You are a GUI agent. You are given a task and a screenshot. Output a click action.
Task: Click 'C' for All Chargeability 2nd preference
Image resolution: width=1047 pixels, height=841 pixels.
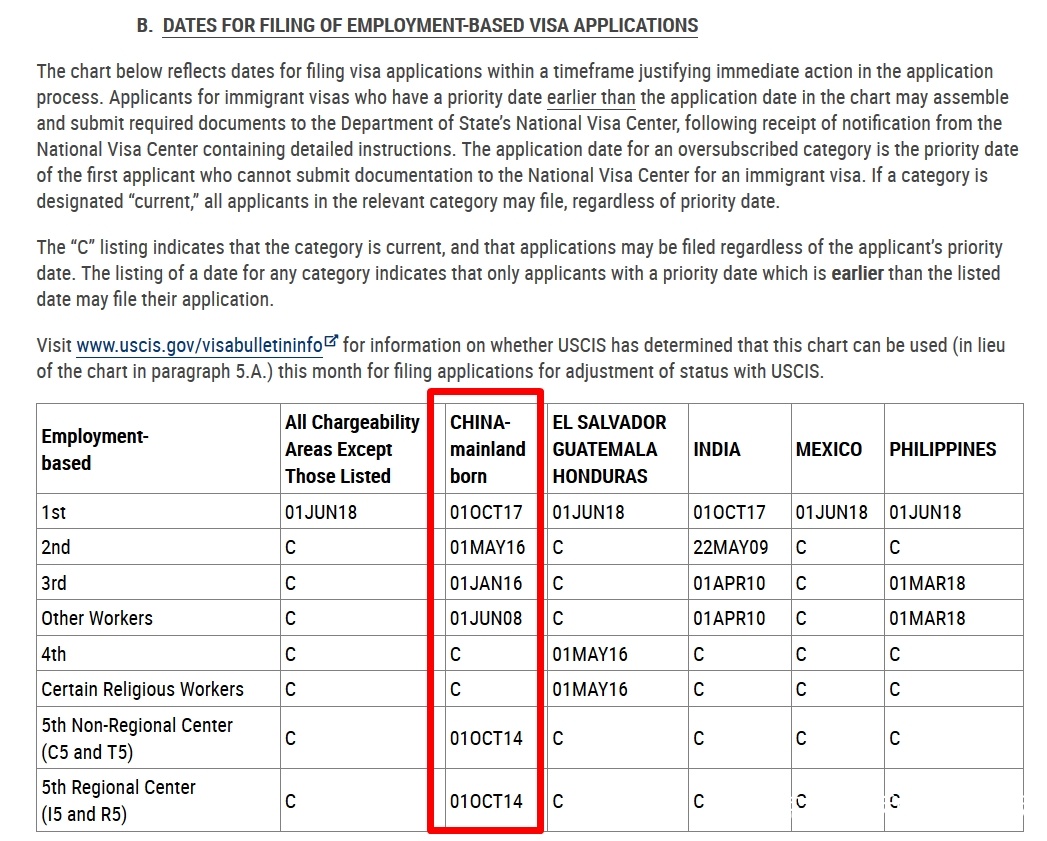click(290, 547)
